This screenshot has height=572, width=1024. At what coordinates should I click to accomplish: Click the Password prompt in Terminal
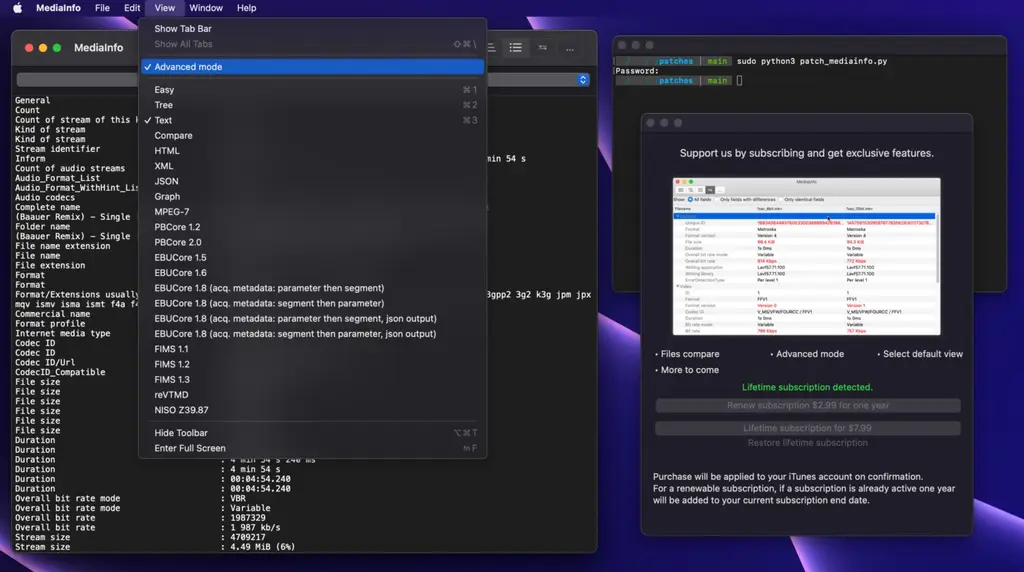pyautogui.click(x=637, y=71)
